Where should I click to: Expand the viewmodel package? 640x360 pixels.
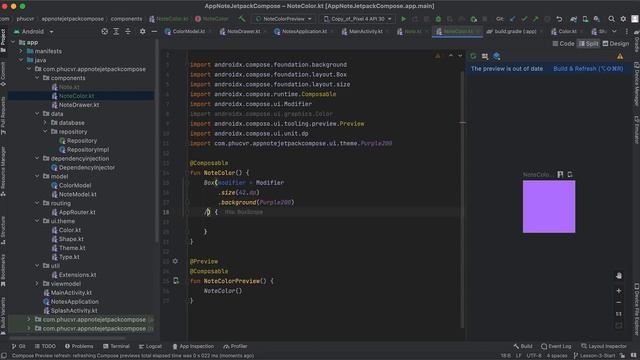[37, 284]
